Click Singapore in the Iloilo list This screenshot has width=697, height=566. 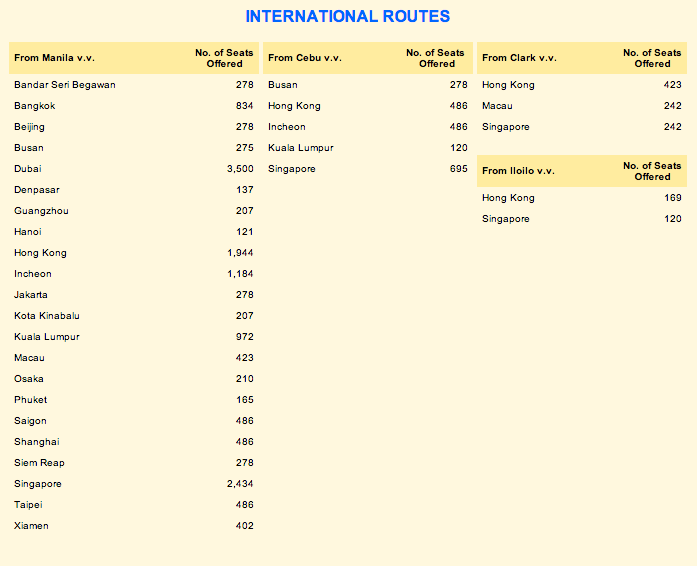pos(506,219)
